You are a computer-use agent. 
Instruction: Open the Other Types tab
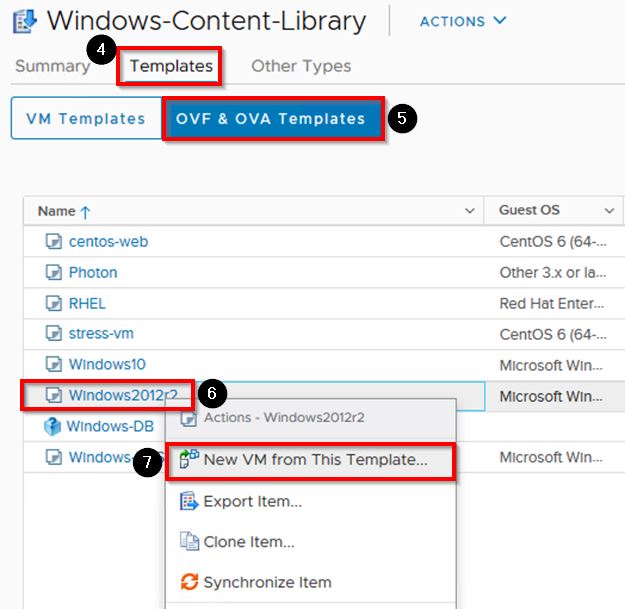pyautogui.click(x=301, y=66)
